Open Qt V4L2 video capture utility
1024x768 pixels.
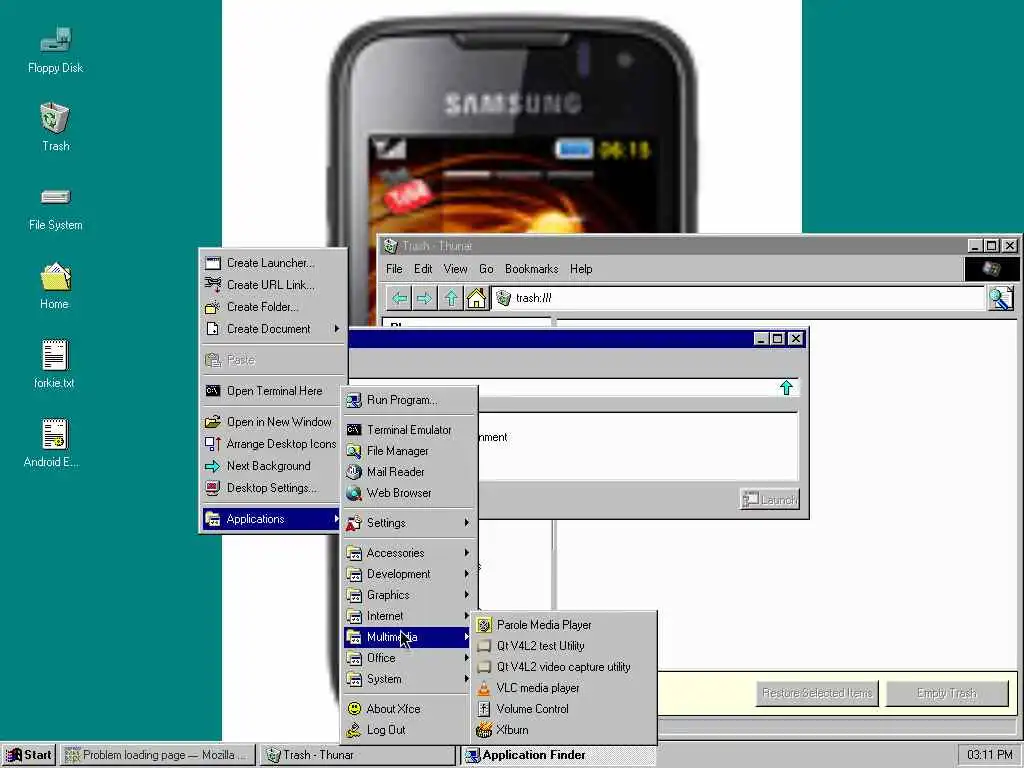(564, 667)
